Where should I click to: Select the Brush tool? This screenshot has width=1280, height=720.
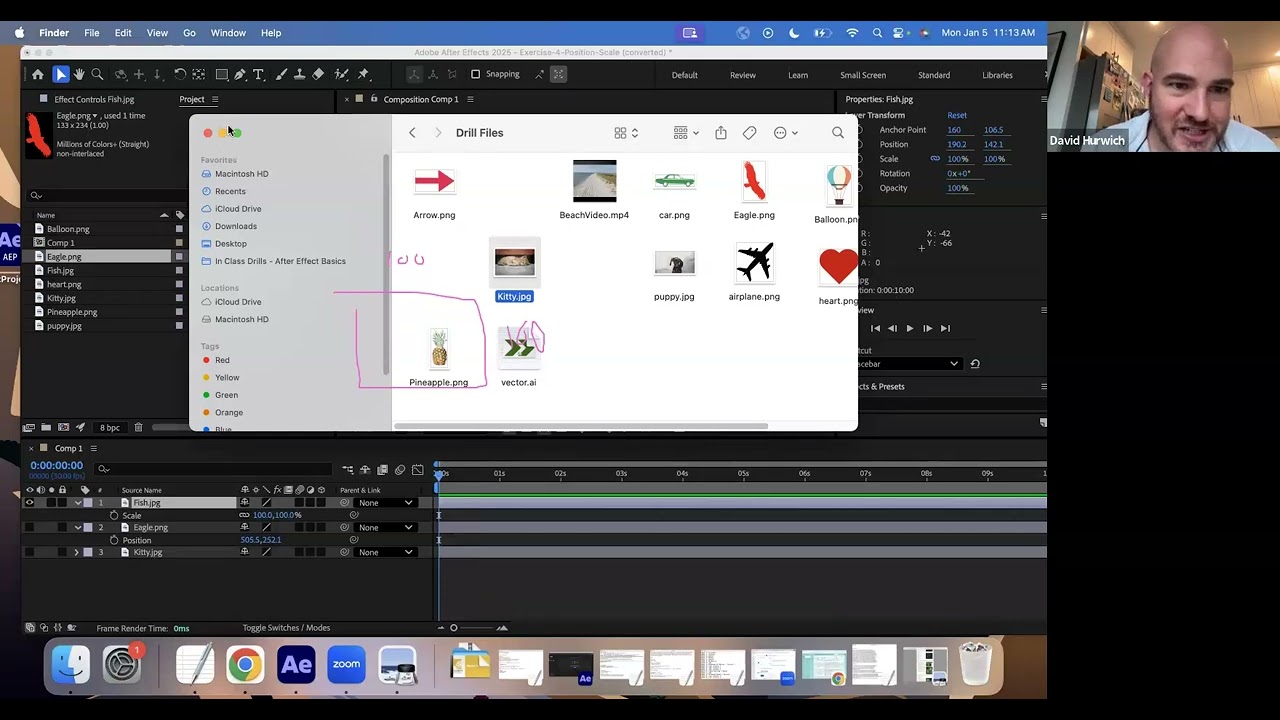tap(281, 74)
